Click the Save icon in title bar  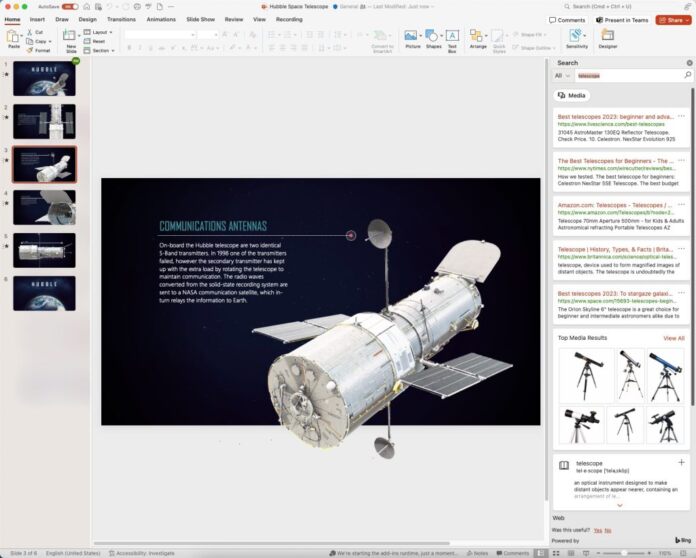(99, 7)
